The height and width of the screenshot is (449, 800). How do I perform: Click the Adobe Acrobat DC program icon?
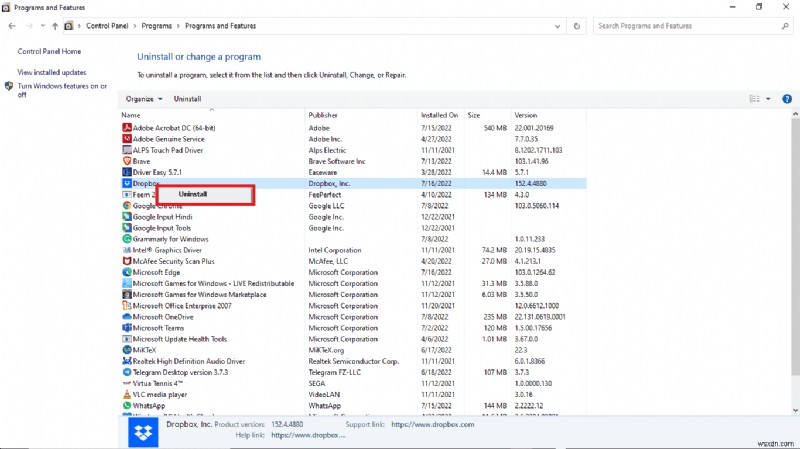127,128
